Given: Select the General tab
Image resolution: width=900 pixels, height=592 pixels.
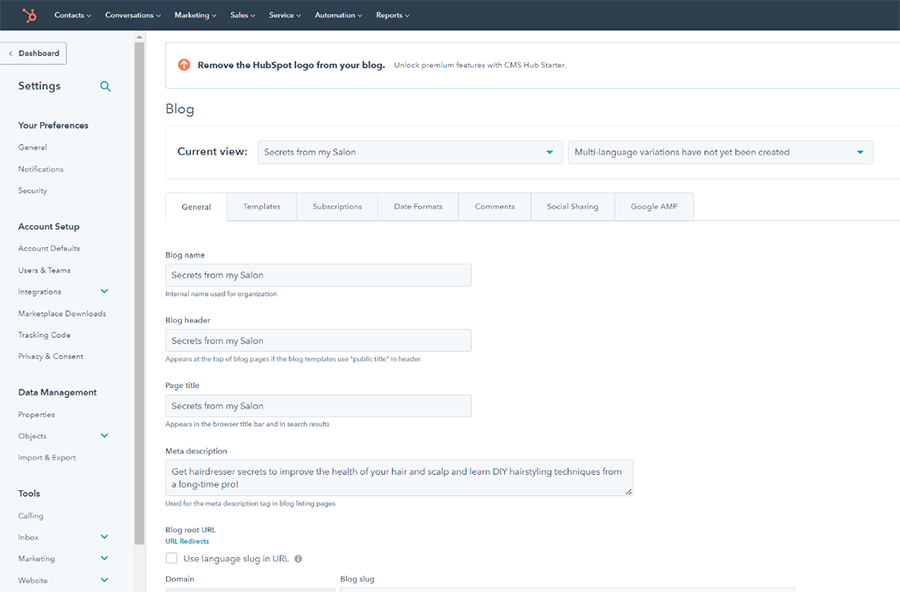Looking at the screenshot, I should click(196, 207).
